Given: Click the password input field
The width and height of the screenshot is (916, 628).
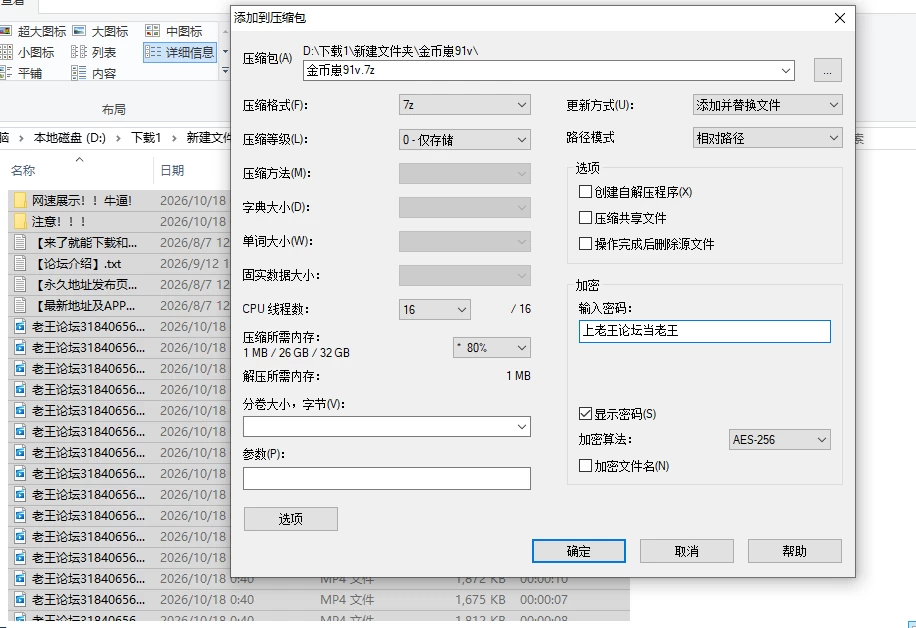Looking at the screenshot, I should [705, 331].
